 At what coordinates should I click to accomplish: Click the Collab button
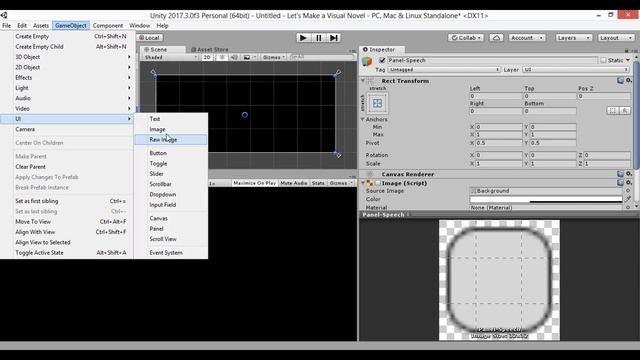pos(466,38)
